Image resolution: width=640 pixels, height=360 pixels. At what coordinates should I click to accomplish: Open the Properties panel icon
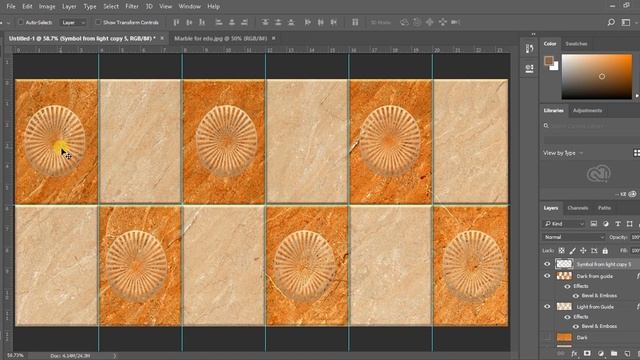(x=529, y=68)
